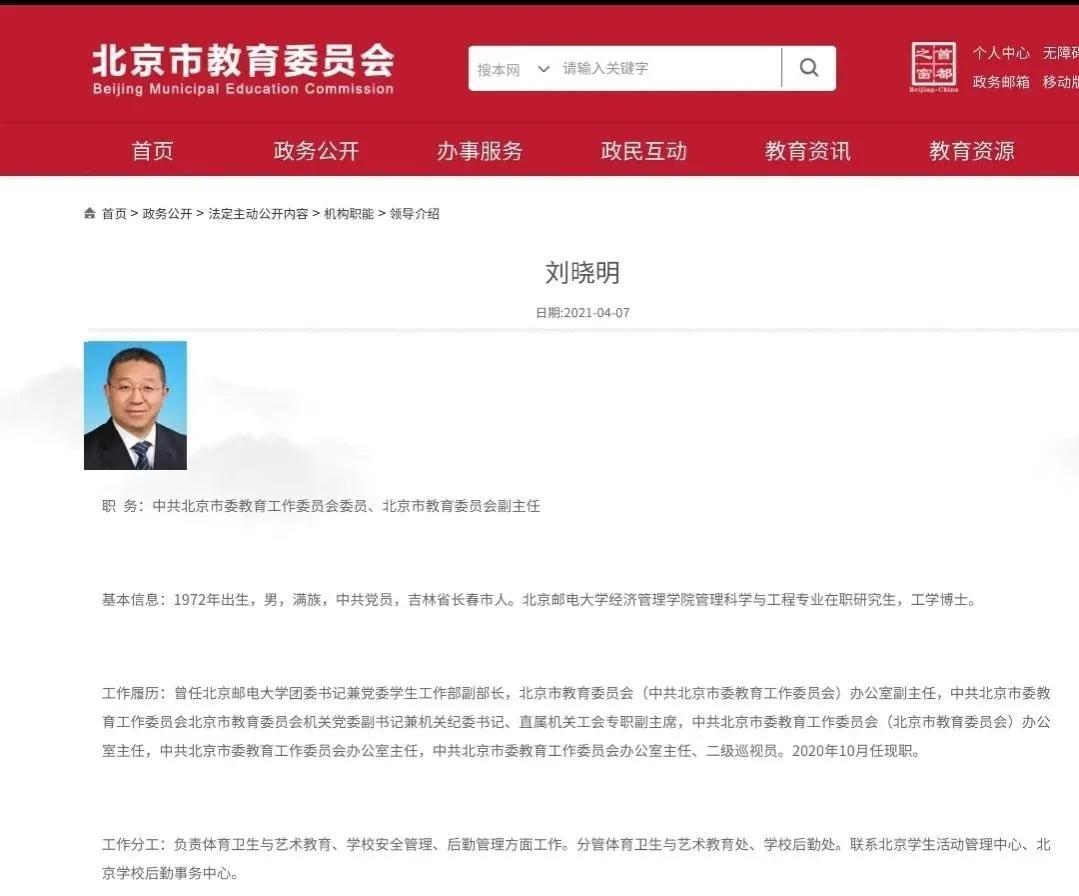Image resolution: width=1079 pixels, height=896 pixels.
Task: Click the 首都之窗 Beijing-China seal icon
Action: pyautogui.click(x=933, y=66)
